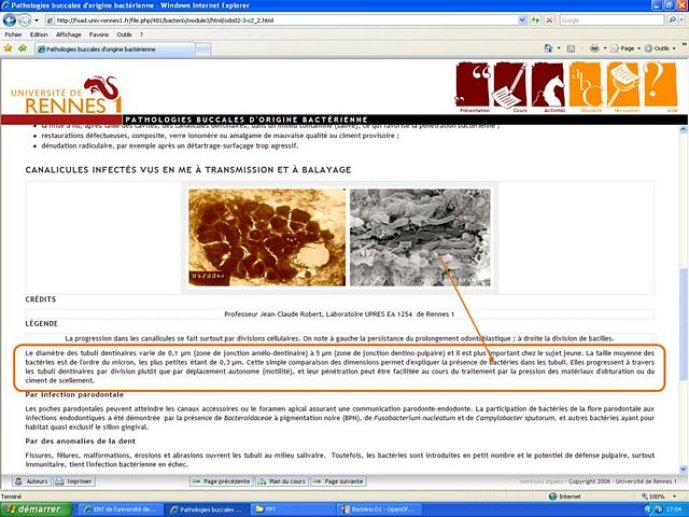Click the Par des anomalies de la dent heading
This screenshot has width=689, height=517.
pos(80,441)
